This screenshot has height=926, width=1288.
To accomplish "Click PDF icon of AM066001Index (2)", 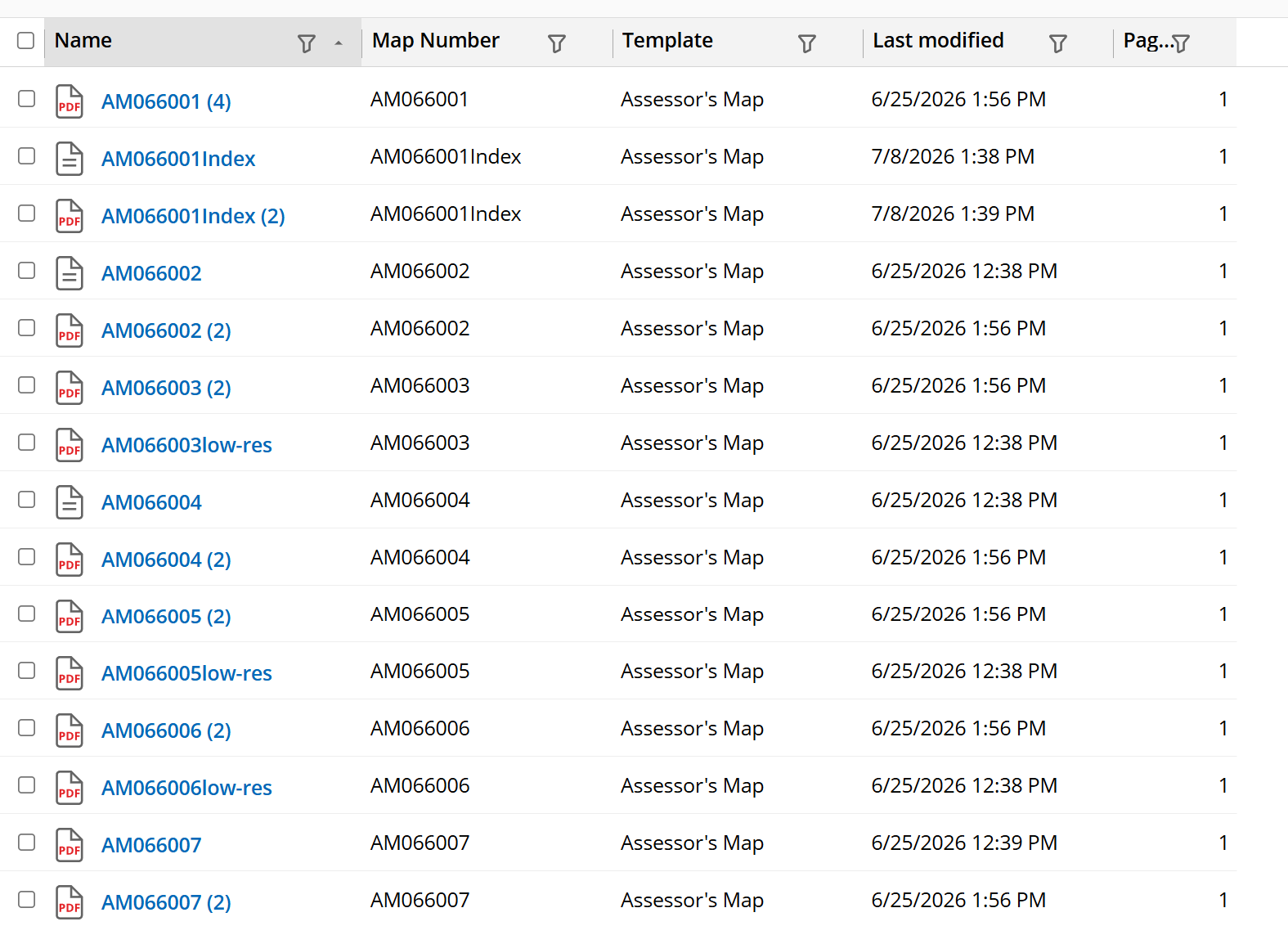I will [70, 216].
